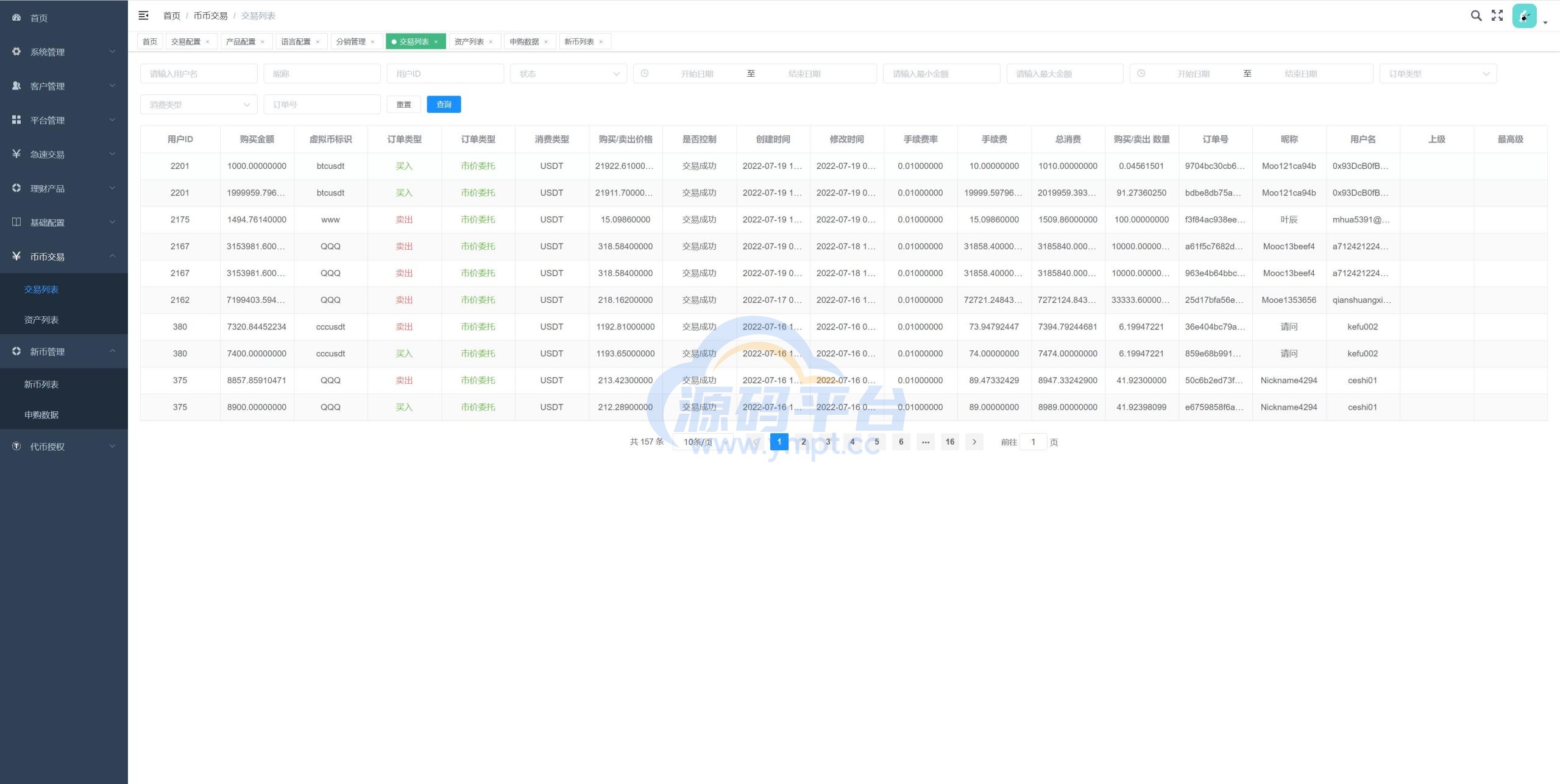The image size is (1560, 784).
Task: Open the 订单类型 dropdown filter
Action: (1438, 74)
